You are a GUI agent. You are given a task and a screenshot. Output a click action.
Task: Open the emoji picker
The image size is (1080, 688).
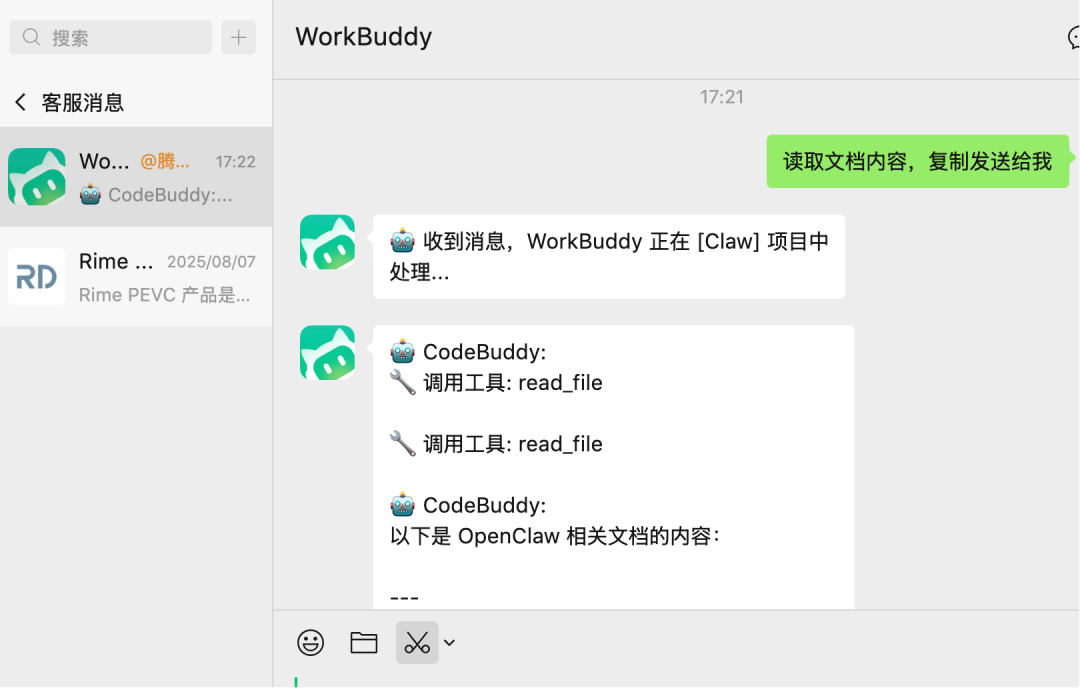311,643
